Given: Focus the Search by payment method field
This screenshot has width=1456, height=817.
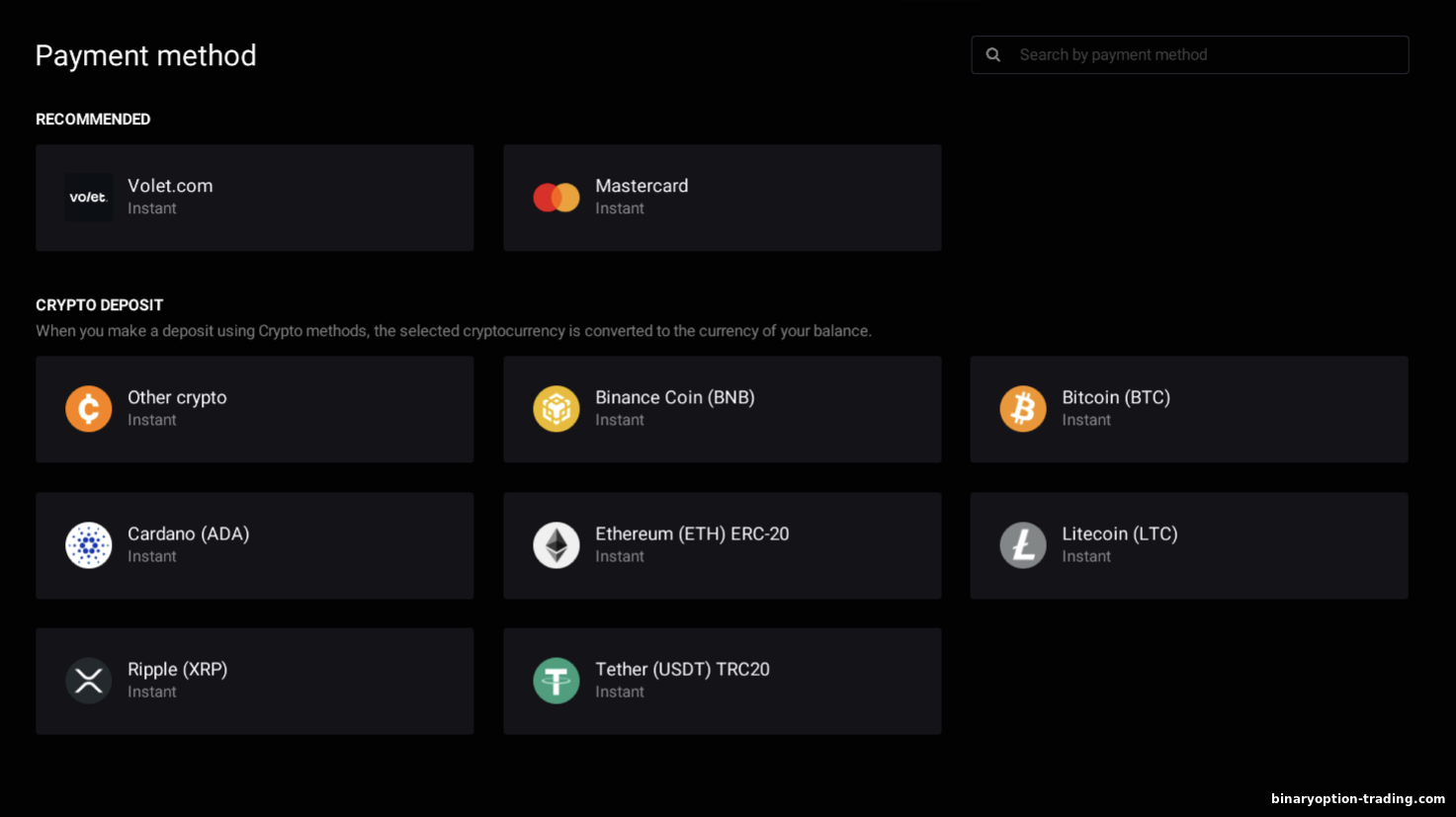Looking at the screenshot, I should tap(1206, 55).
